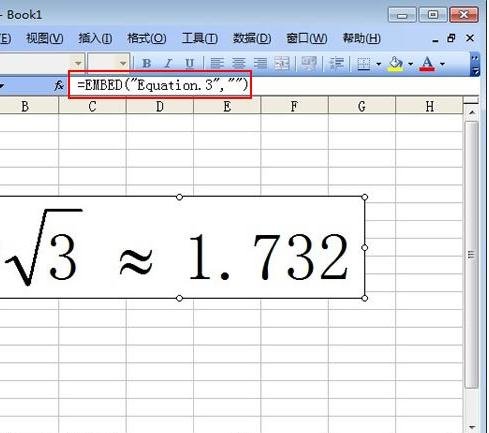Click Merge and Center icon

tap(282, 63)
